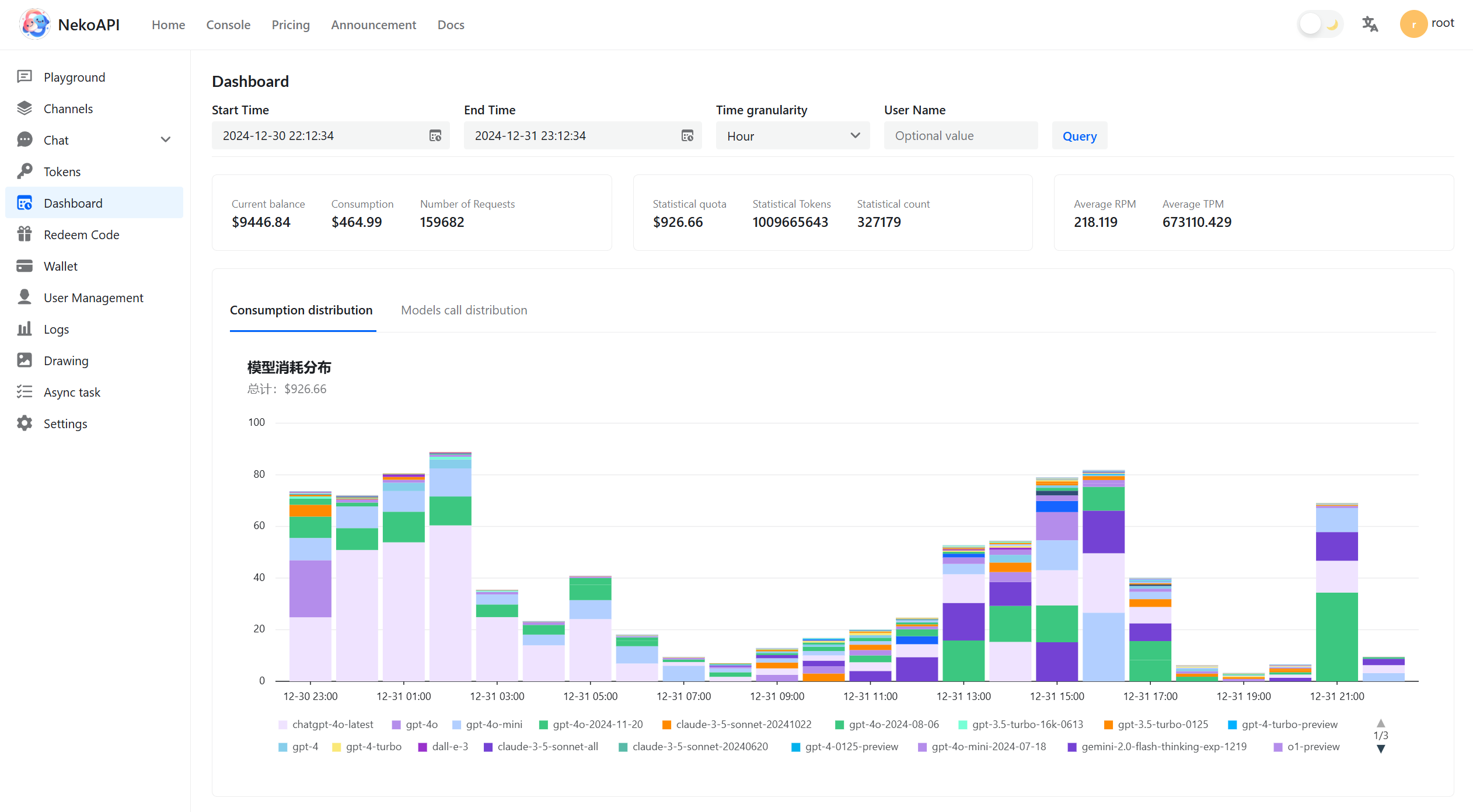The image size is (1473, 812).
Task: Focus the User Name input field
Action: pos(961,136)
